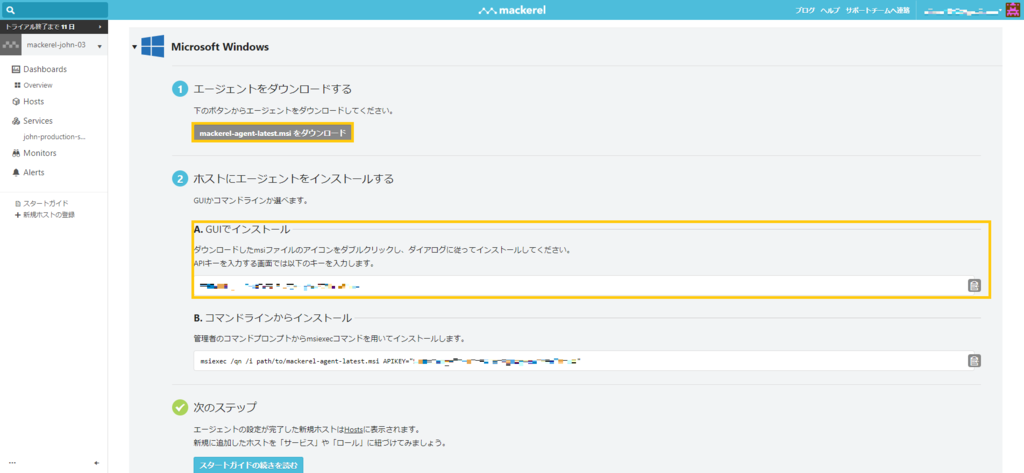The image size is (1024, 473).
Task: Open the スタートガイド link in the sidebar
Action: (x=46, y=204)
